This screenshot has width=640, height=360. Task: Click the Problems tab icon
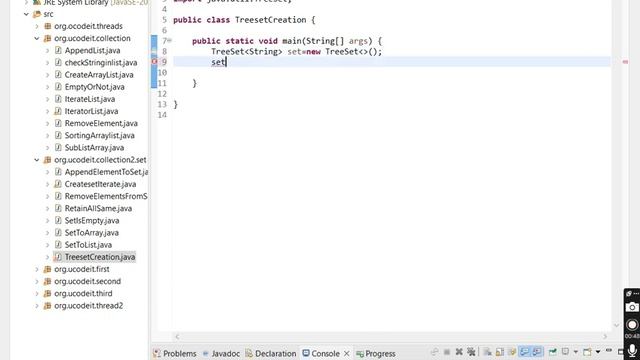click(157, 353)
